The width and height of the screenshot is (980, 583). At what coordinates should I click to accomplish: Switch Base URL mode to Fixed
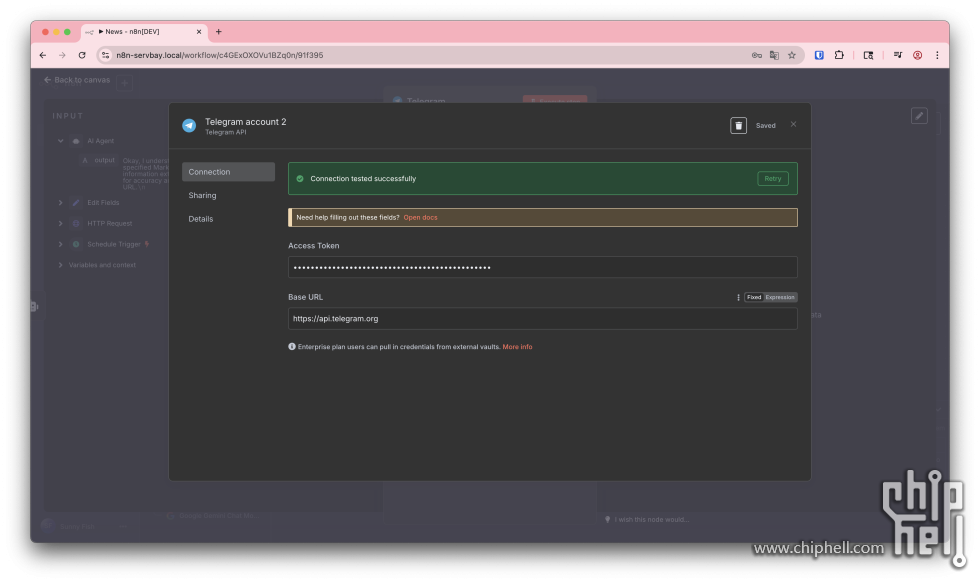click(754, 297)
